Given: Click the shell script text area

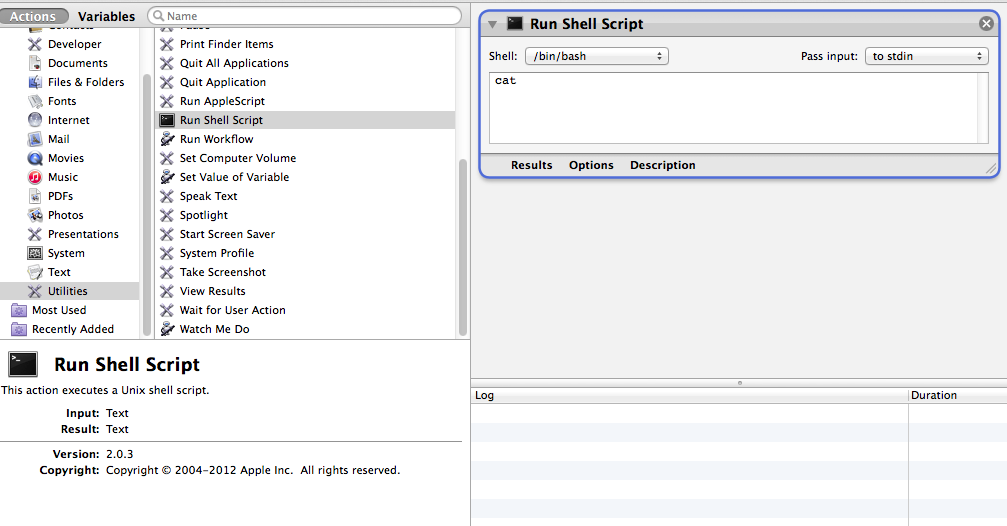Looking at the screenshot, I should (x=739, y=108).
